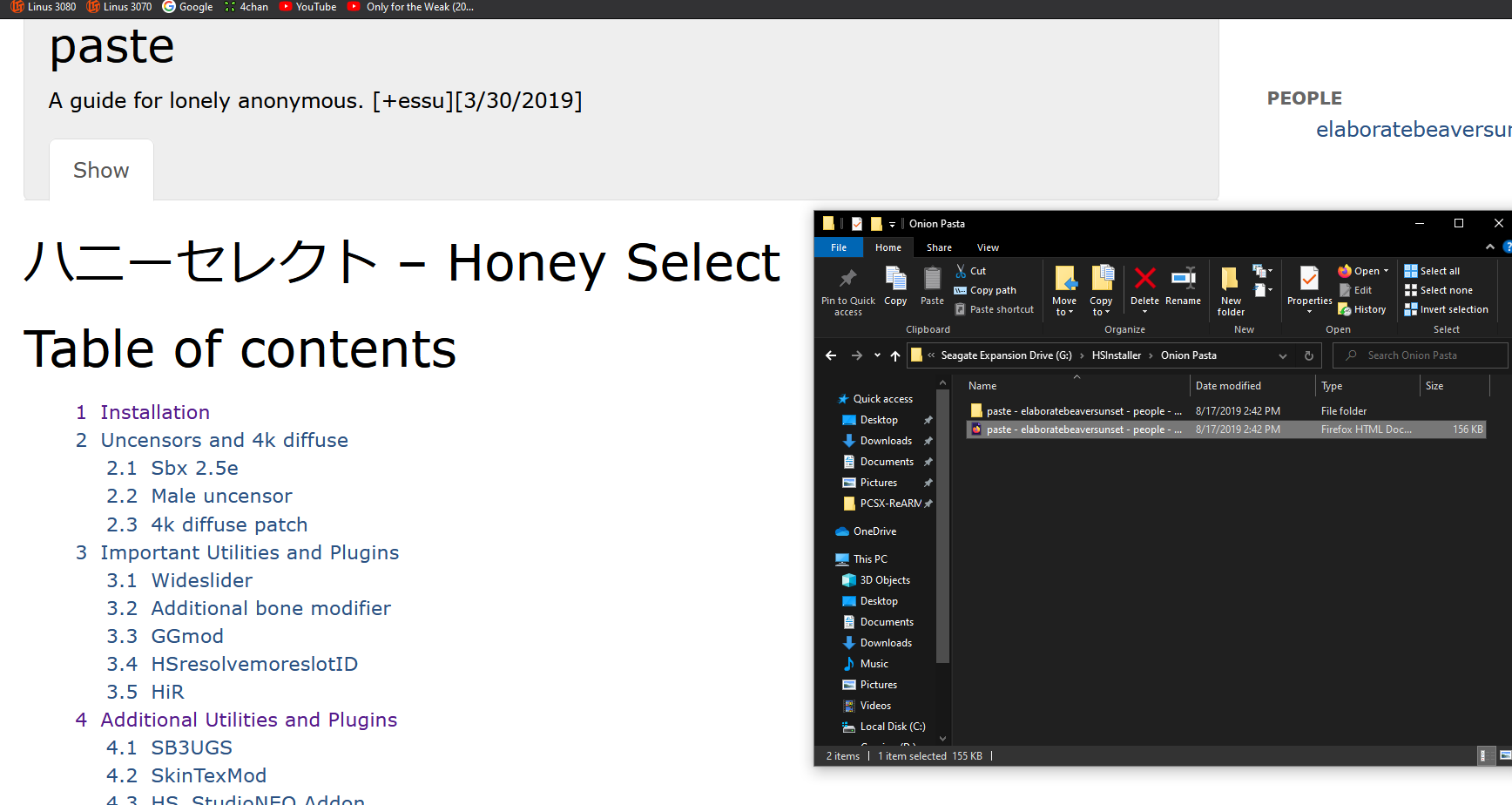Click the red Delete icon

pos(1144,279)
